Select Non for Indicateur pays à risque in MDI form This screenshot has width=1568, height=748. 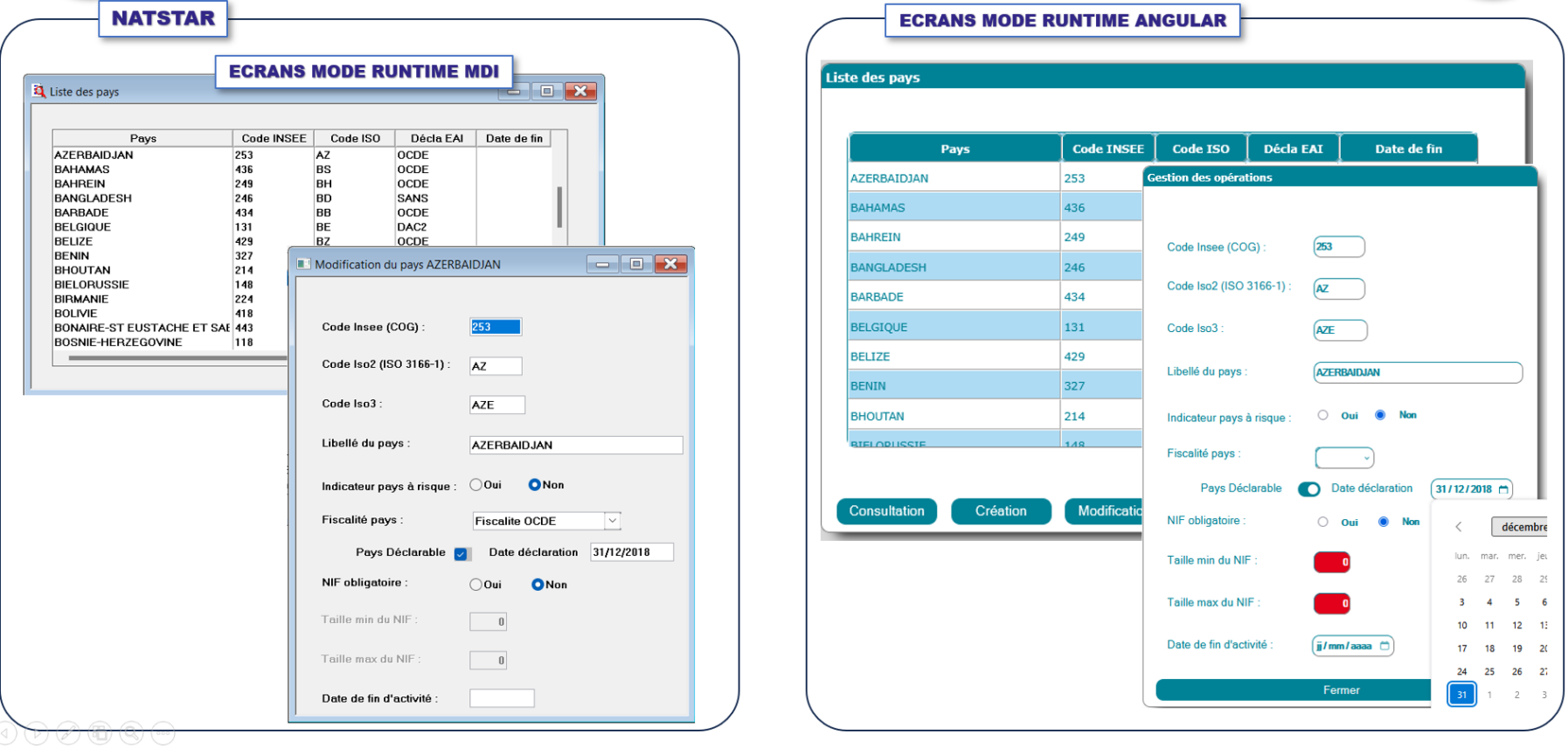(x=534, y=485)
